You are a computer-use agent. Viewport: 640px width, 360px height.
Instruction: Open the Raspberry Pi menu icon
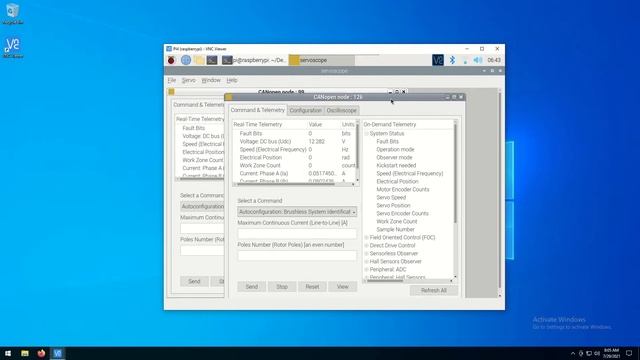click(171, 60)
